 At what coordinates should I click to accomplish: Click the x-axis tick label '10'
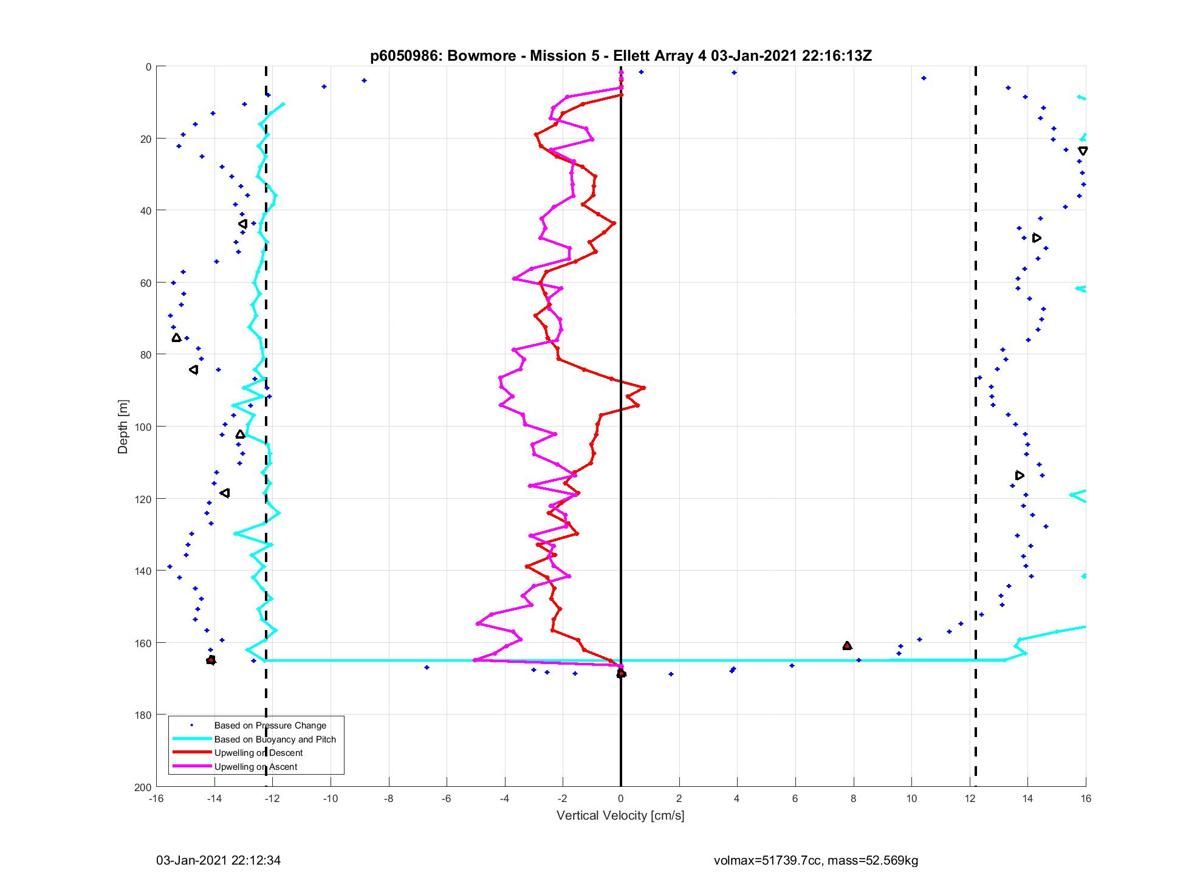tap(911, 799)
